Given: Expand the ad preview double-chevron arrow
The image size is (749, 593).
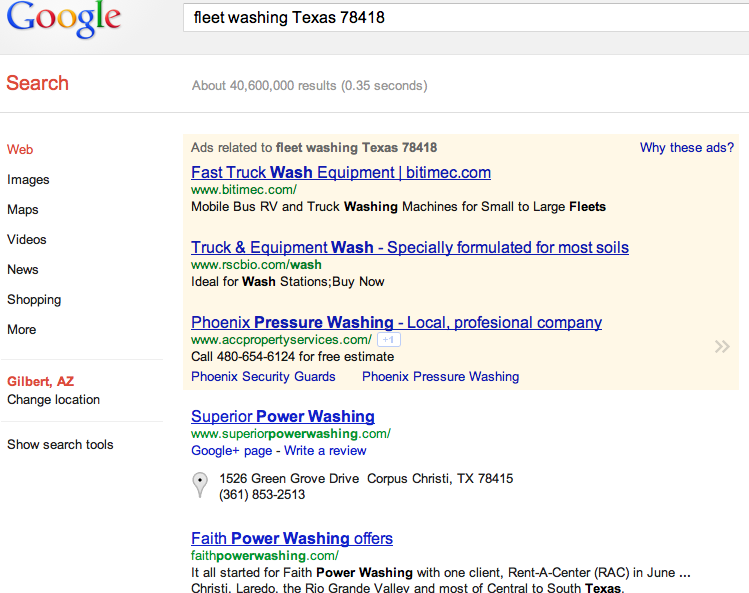Looking at the screenshot, I should coord(721,347).
